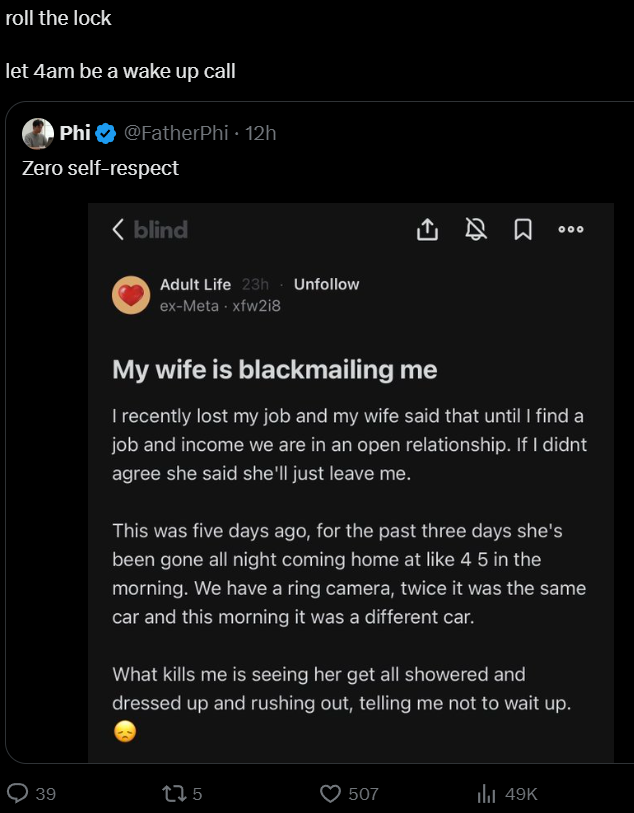Click the 507 likes count

tap(363, 794)
